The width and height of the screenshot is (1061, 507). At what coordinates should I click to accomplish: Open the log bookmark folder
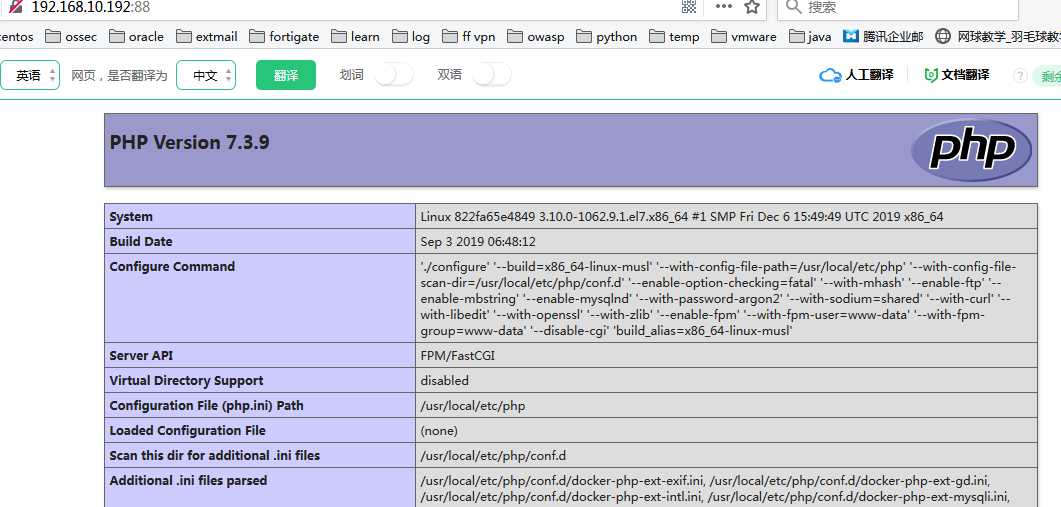tap(411, 37)
